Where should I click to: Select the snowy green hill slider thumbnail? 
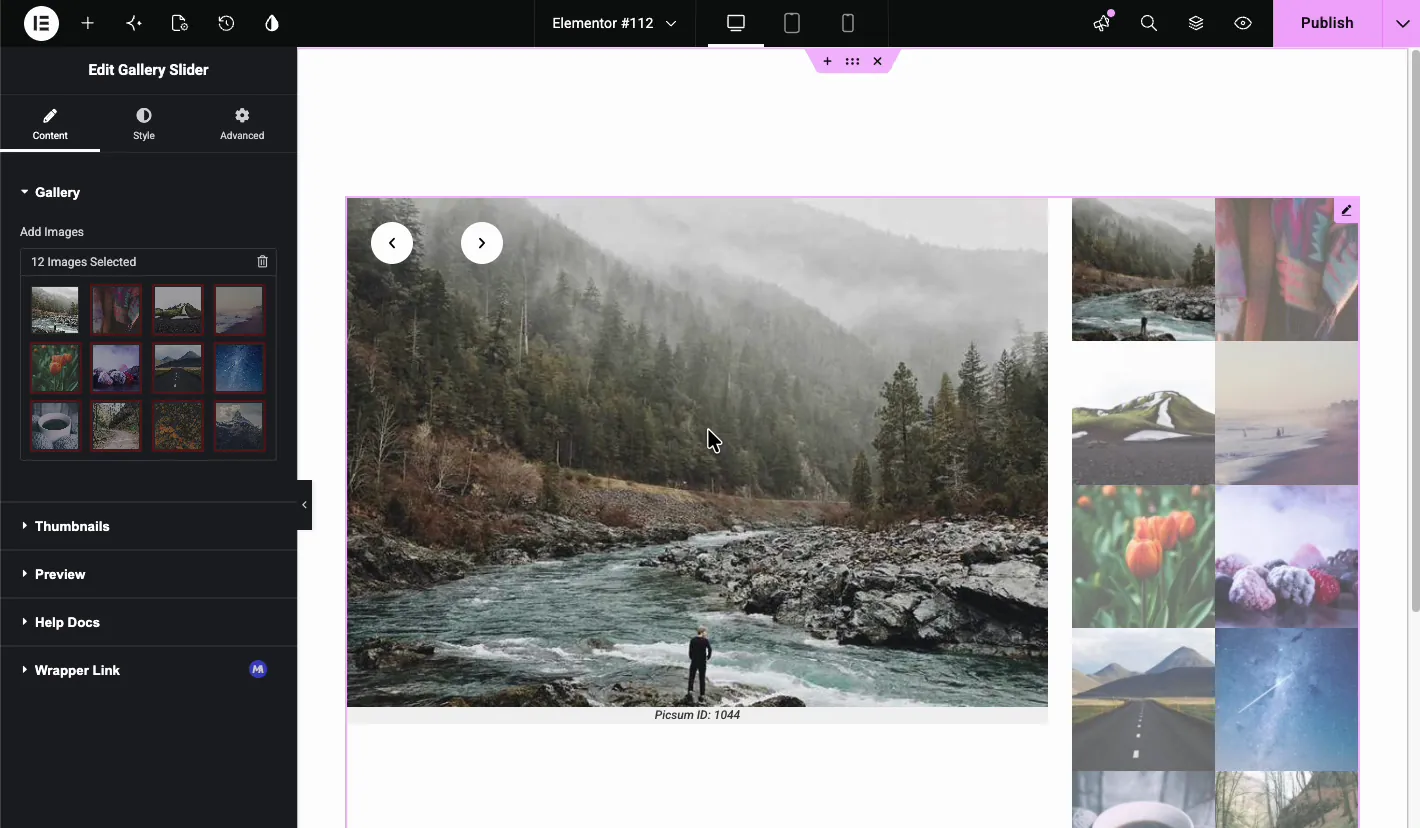pos(1143,413)
